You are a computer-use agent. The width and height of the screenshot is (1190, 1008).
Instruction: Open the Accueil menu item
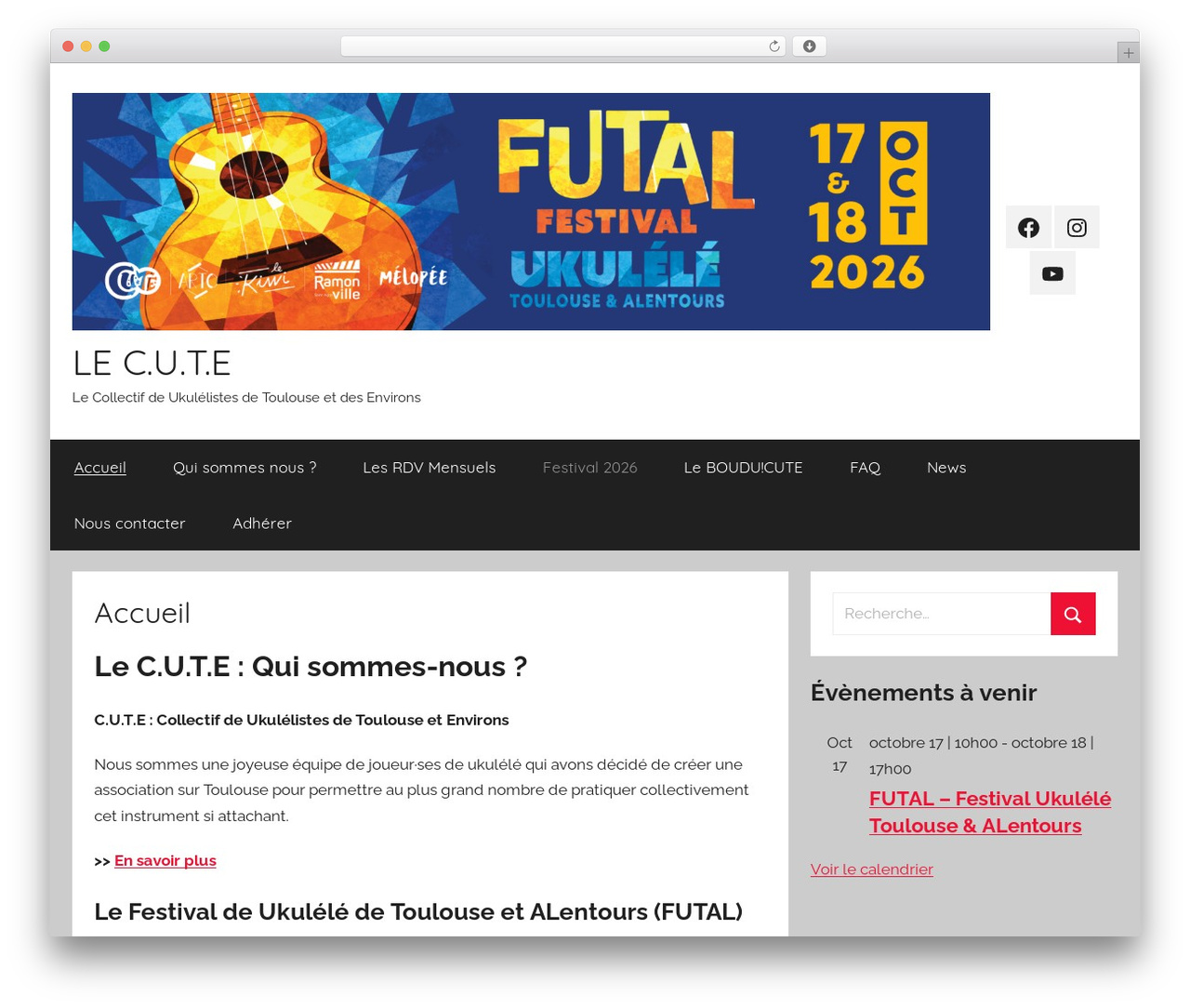[x=100, y=468]
